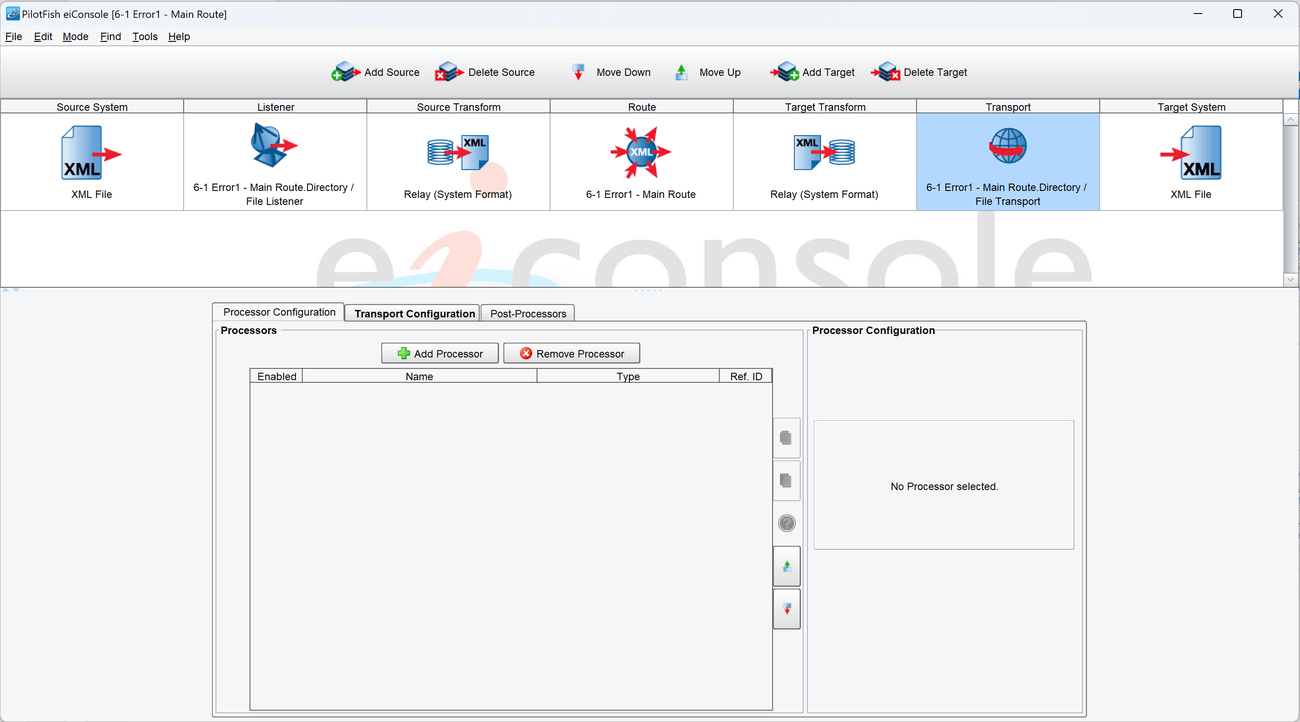The height and width of the screenshot is (722, 1300).
Task: Click the Name column header
Action: [420, 376]
